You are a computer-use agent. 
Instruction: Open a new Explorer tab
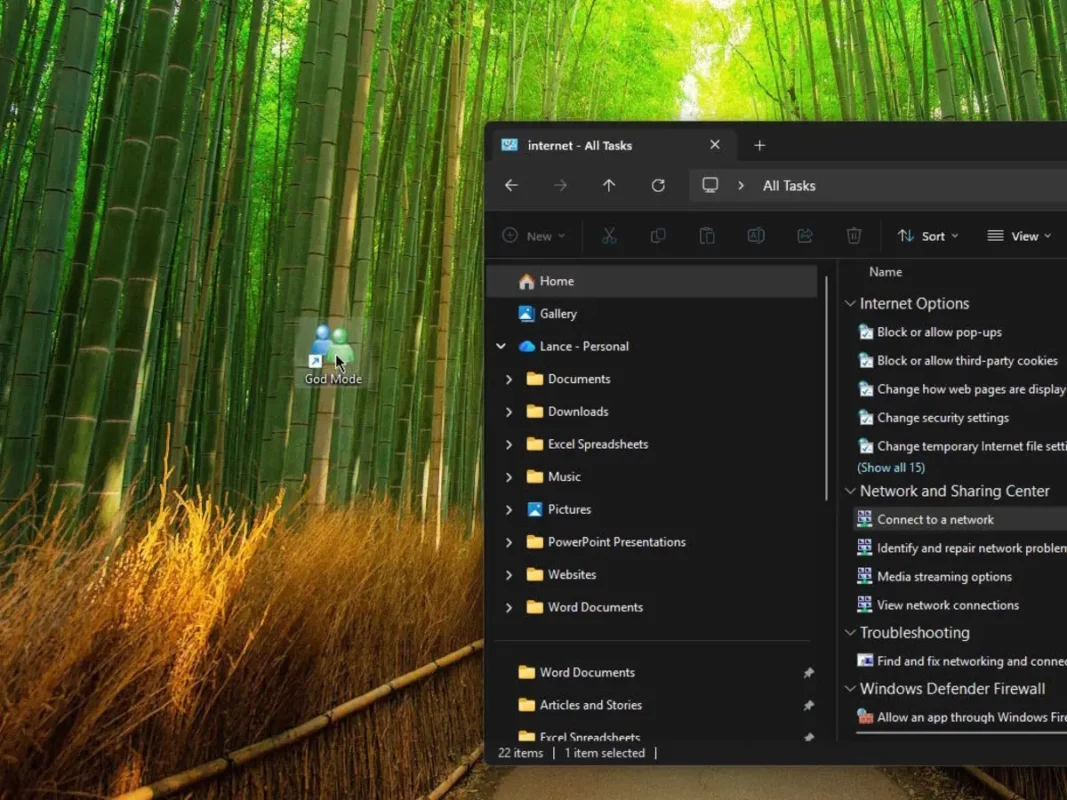(x=759, y=145)
